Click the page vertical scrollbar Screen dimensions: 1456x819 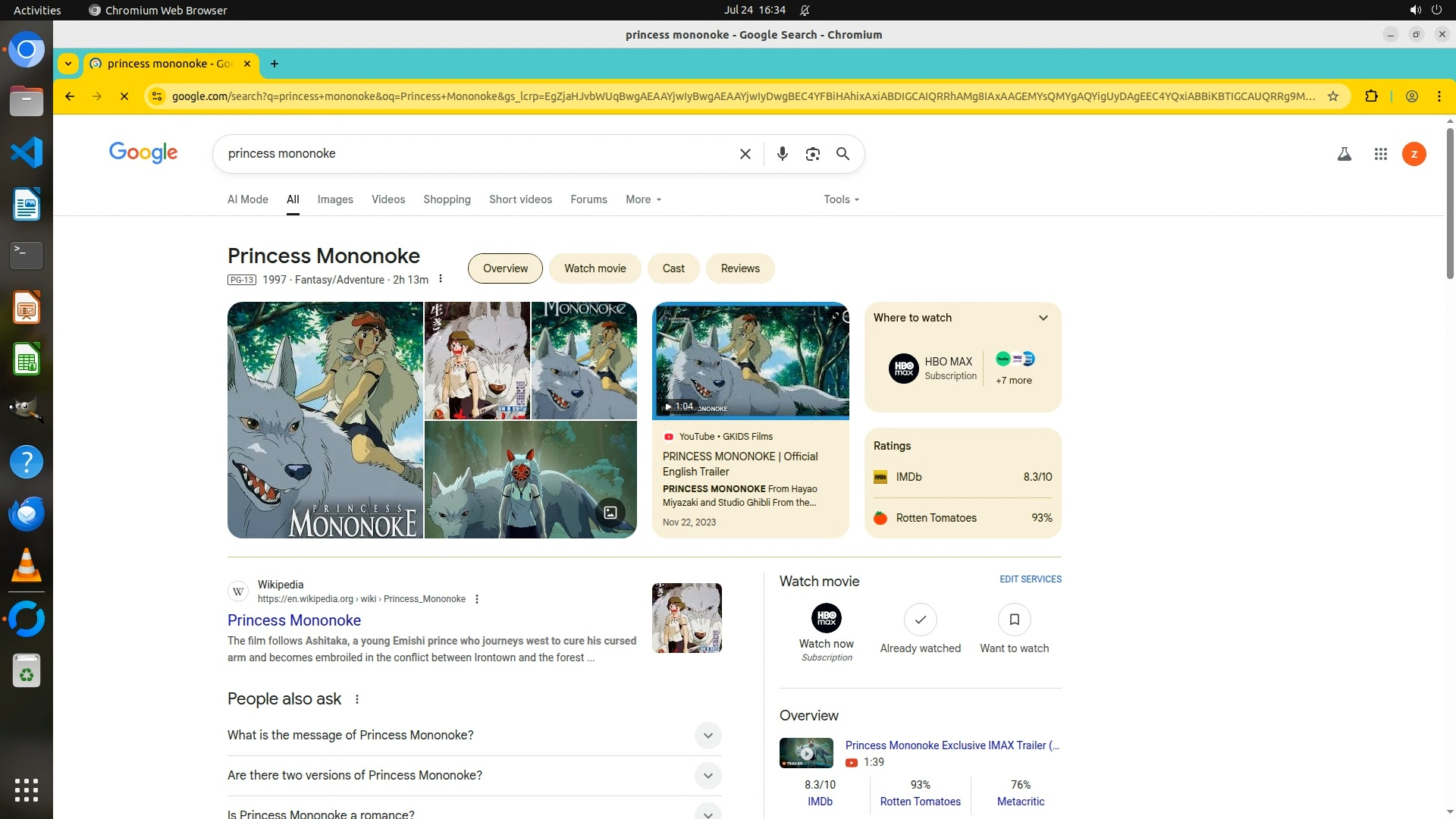pos(1449,203)
